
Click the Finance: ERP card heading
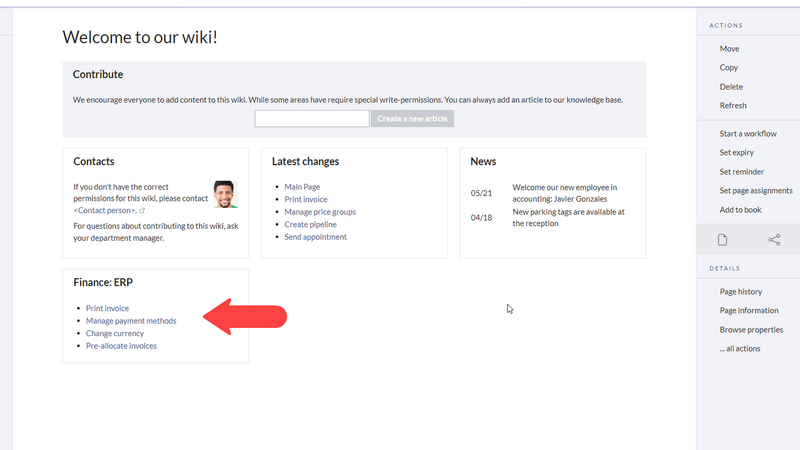103,283
